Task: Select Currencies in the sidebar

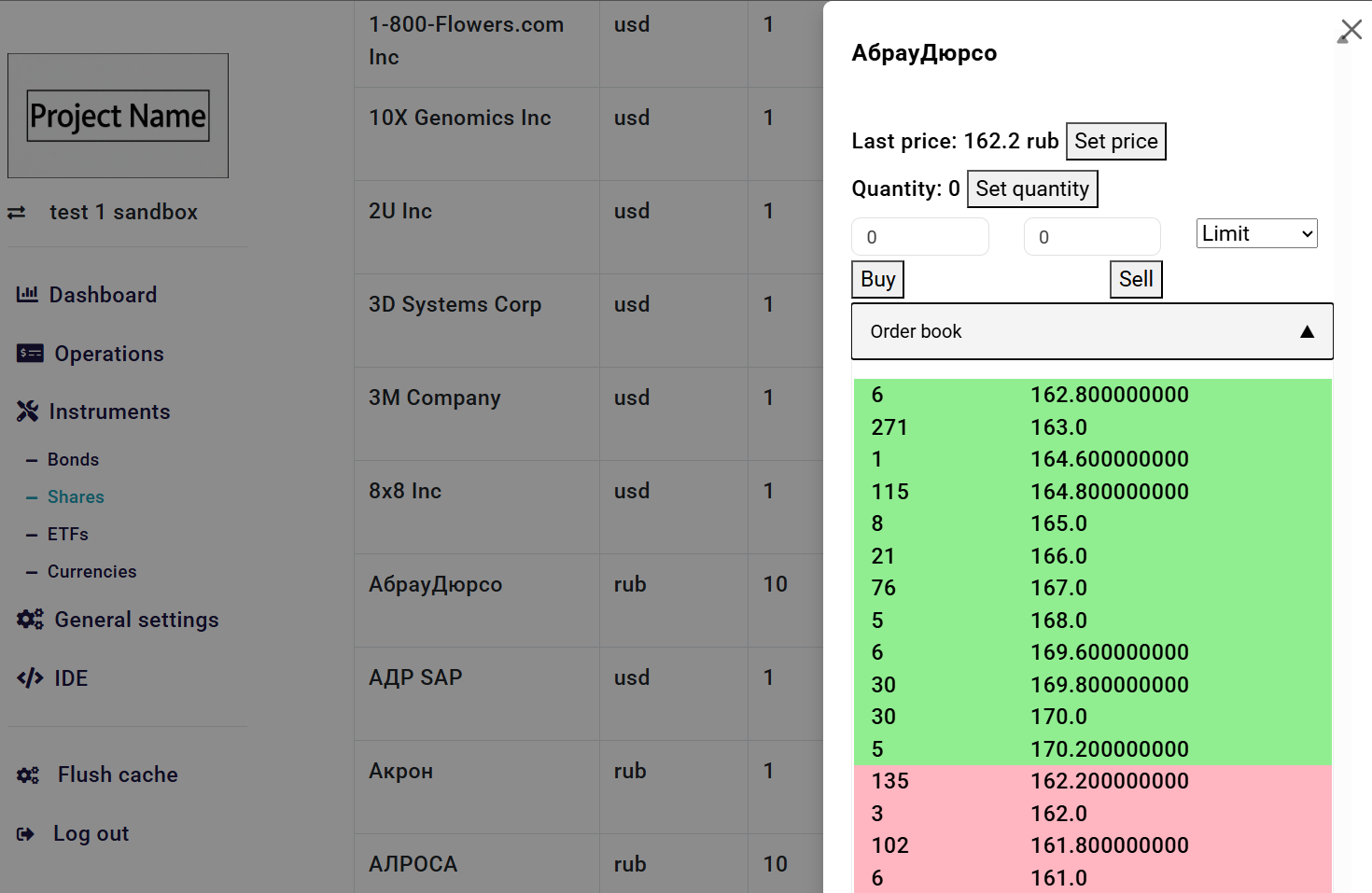Action: pyautogui.click(x=91, y=572)
